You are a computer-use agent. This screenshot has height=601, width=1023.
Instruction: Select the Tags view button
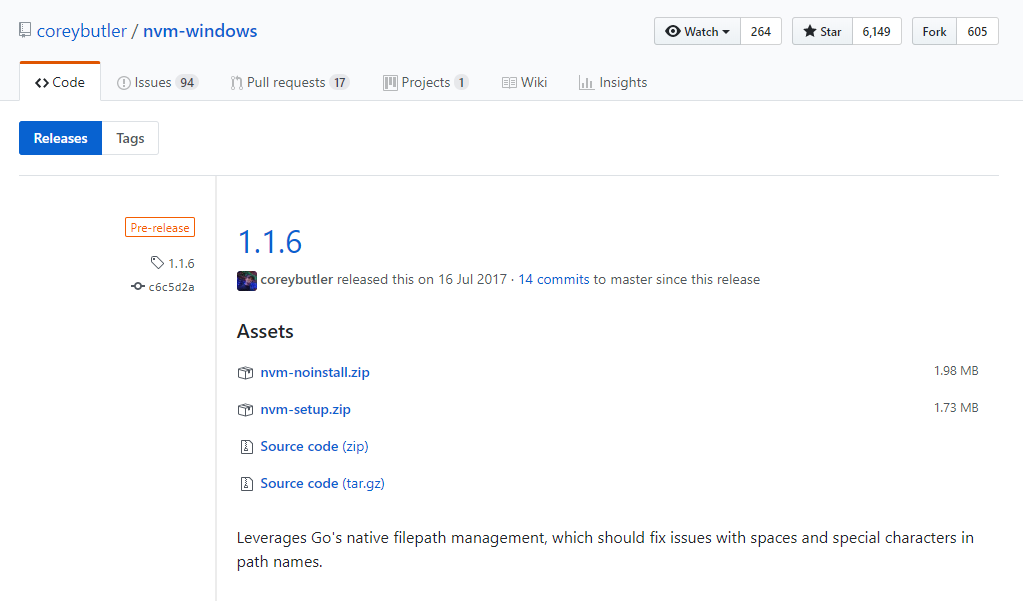click(x=130, y=138)
